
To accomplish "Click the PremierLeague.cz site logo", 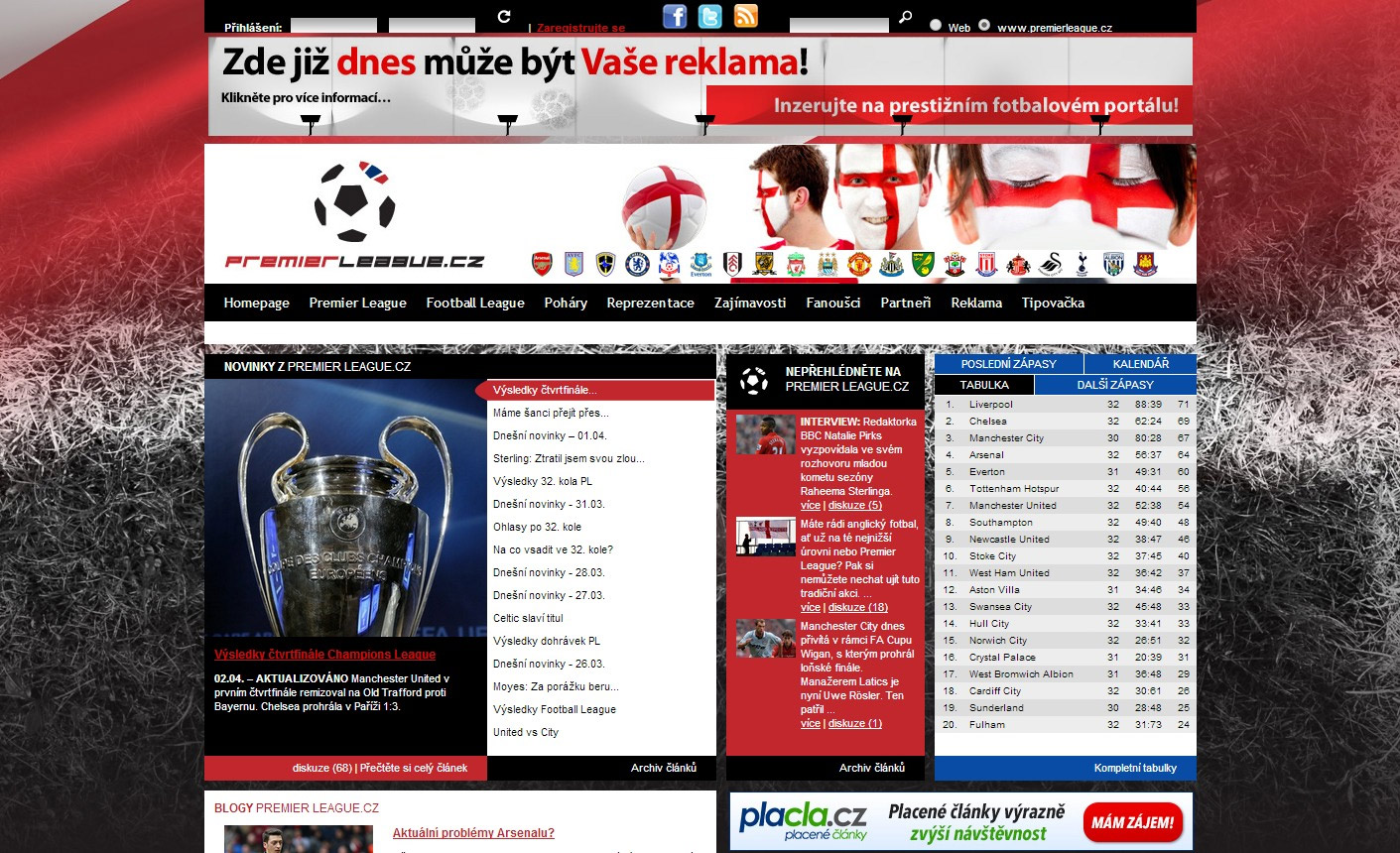I will (x=354, y=215).
